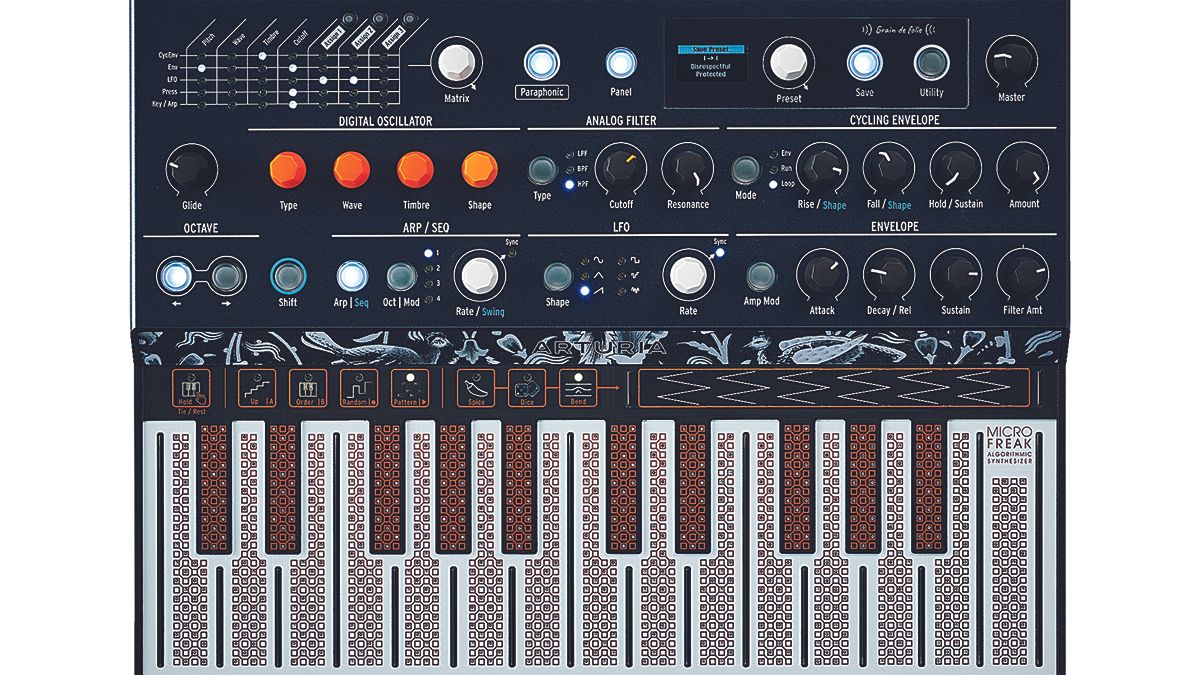The width and height of the screenshot is (1200, 675).
Task: Enable Paraphonic mode
Action: [x=540, y=62]
